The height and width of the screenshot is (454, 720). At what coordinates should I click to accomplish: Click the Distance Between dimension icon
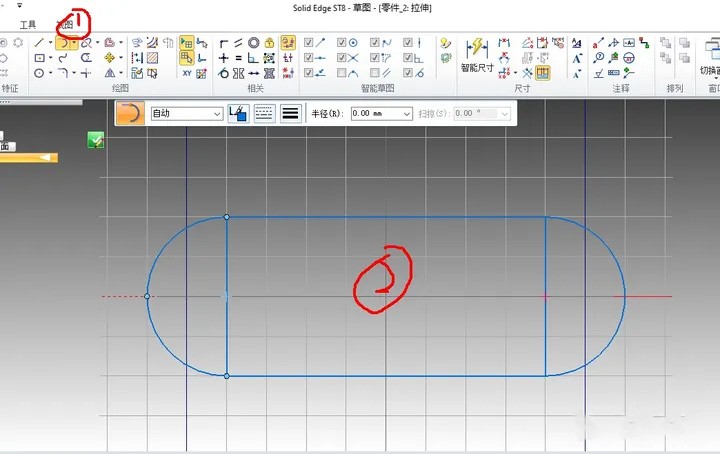504,43
